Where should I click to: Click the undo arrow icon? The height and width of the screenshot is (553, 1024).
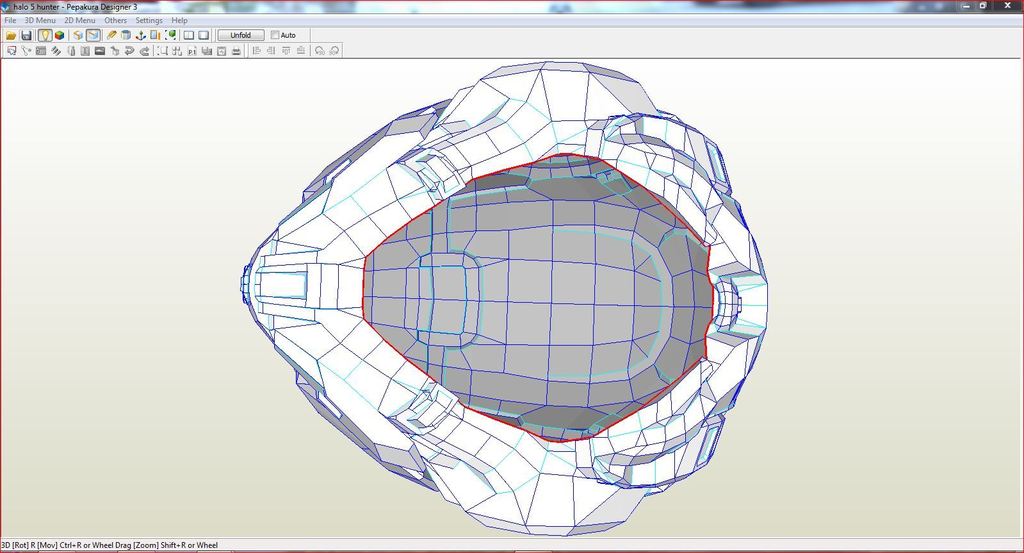pos(129,51)
